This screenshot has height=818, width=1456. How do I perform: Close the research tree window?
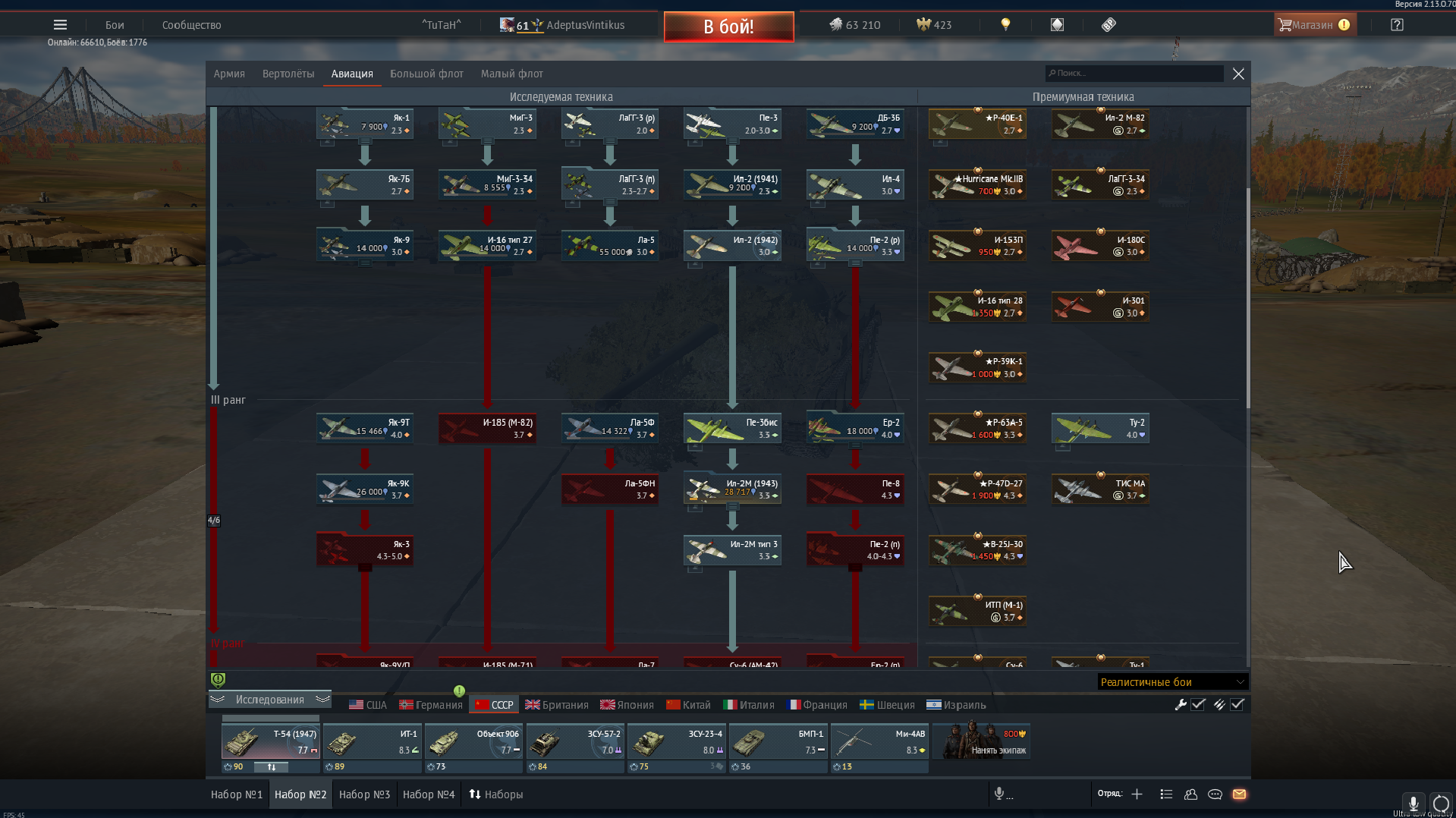tap(1238, 74)
